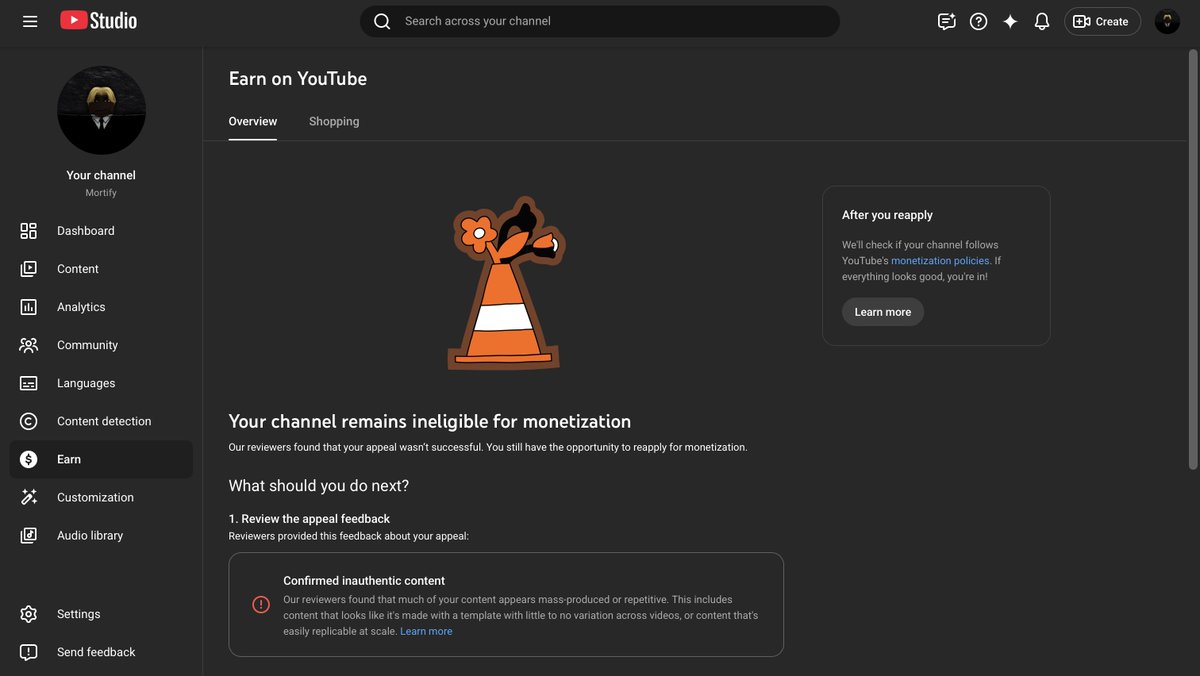Image resolution: width=1200 pixels, height=676 pixels.
Task: Click the Content sidebar icon
Action: 29,269
